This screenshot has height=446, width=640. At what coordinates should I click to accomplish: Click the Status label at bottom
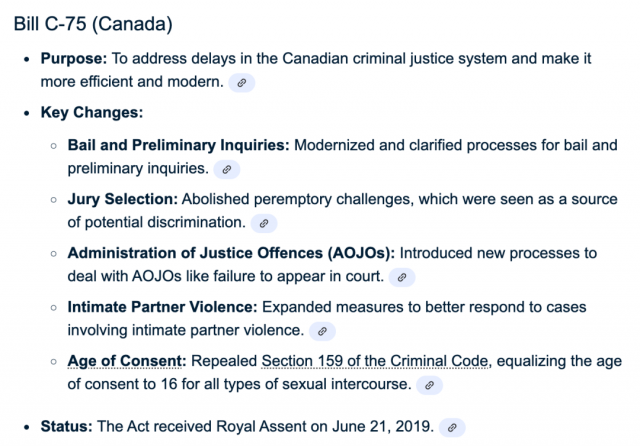click(x=67, y=426)
